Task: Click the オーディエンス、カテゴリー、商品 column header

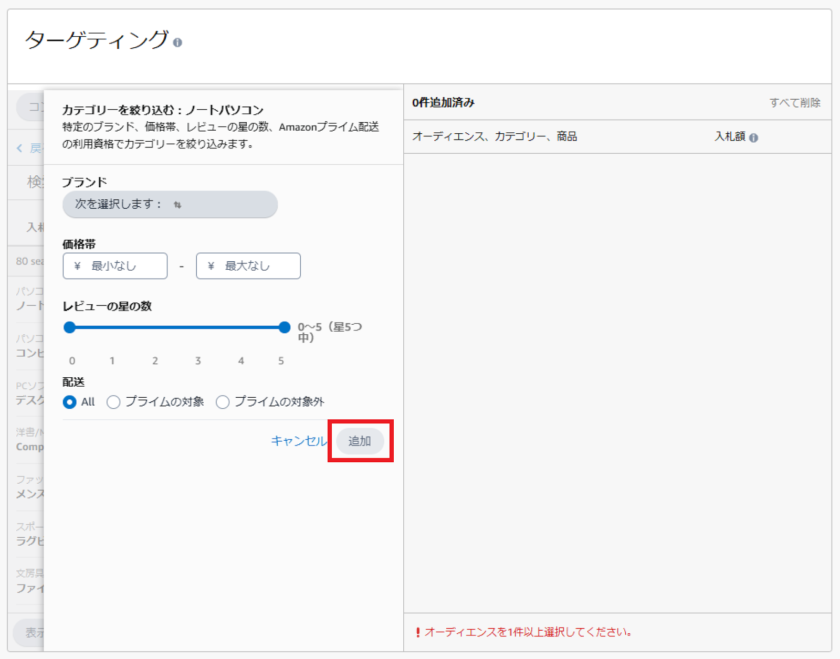Action: click(494, 137)
